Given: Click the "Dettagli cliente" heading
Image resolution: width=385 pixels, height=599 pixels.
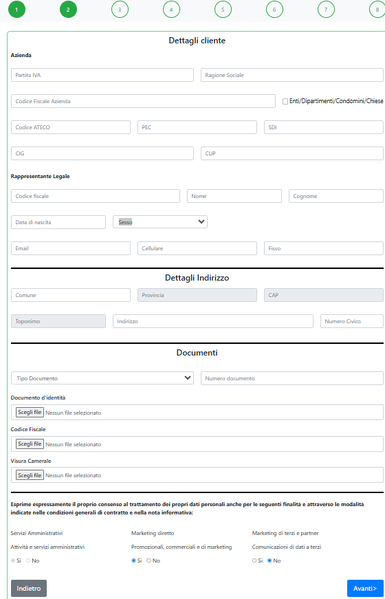Looking at the screenshot, I should [x=197, y=40].
